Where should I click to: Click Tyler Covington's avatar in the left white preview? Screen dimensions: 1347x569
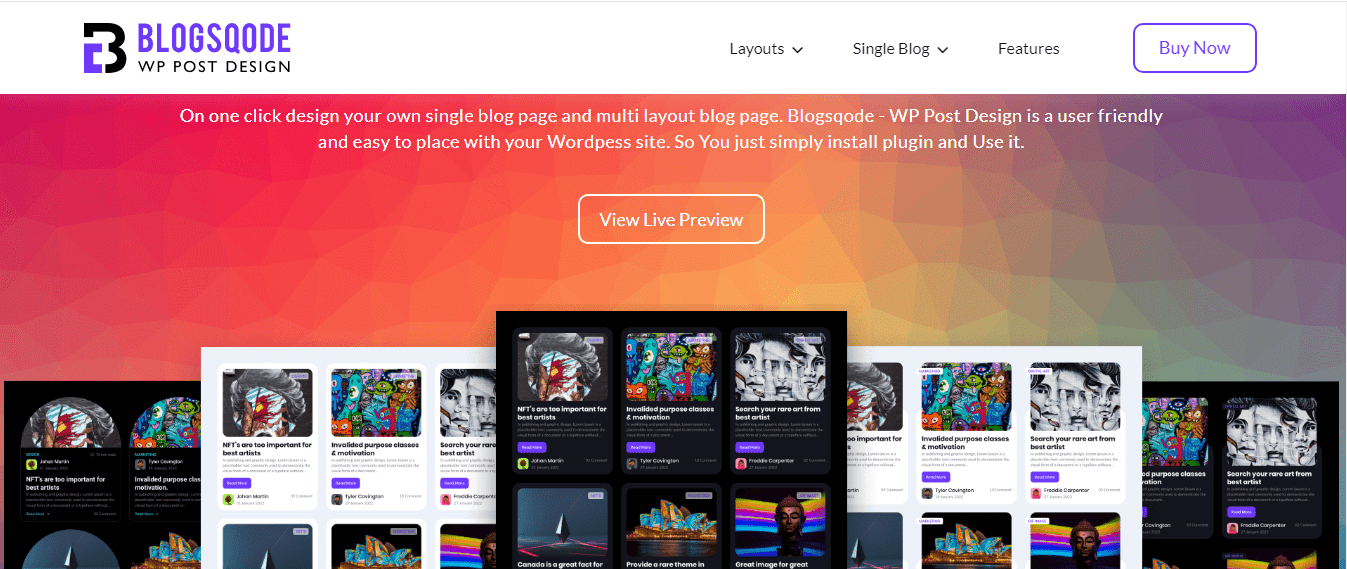pos(337,498)
